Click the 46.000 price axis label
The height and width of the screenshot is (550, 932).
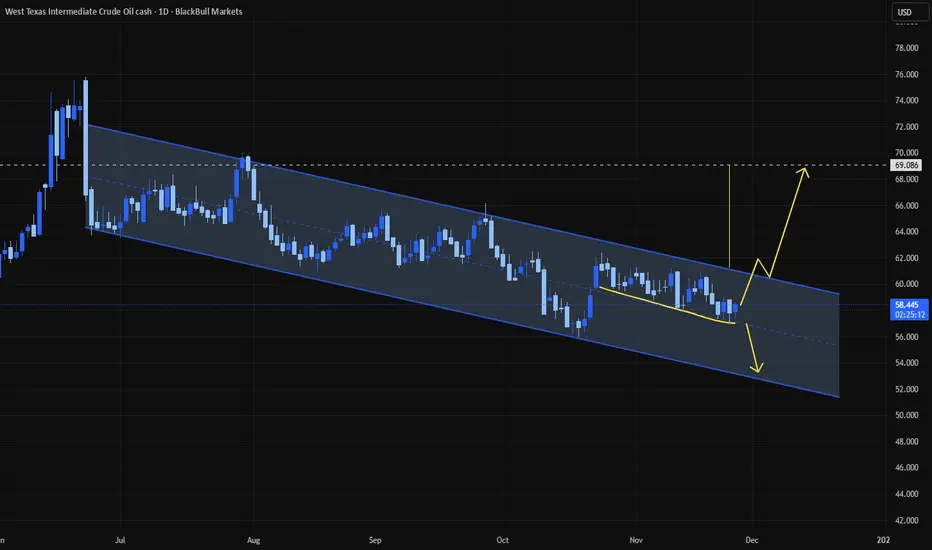coord(906,467)
